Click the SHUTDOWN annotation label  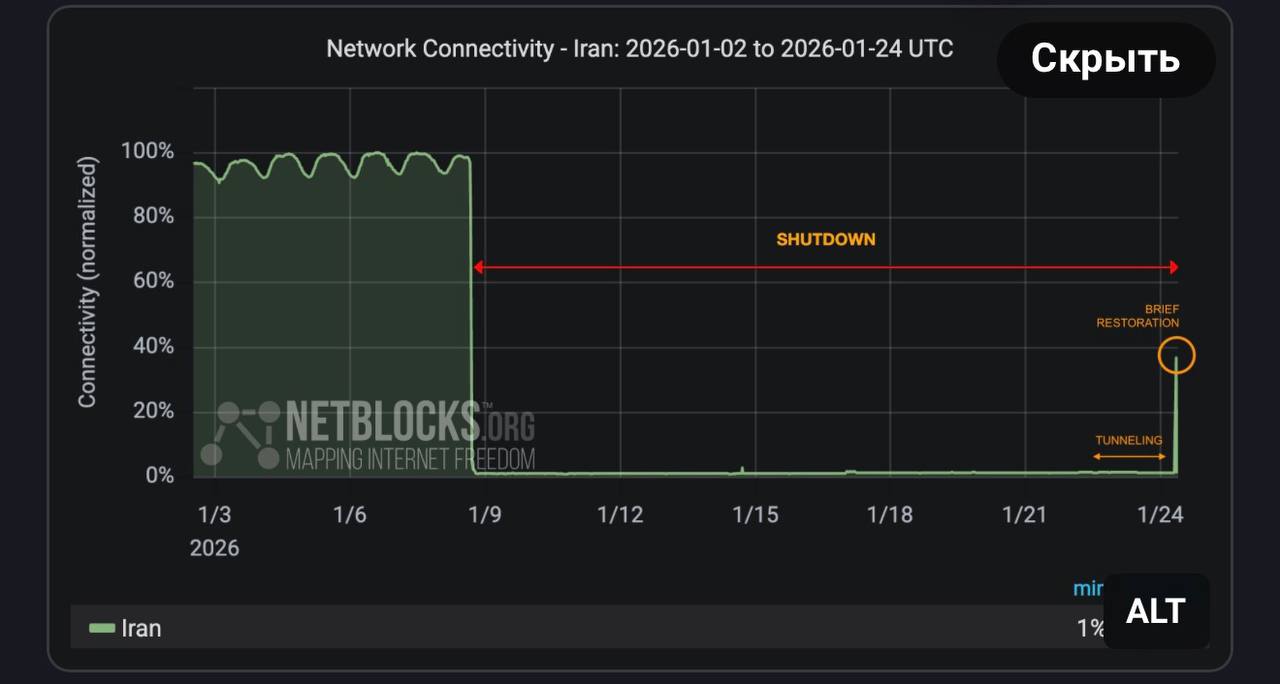click(x=825, y=240)
